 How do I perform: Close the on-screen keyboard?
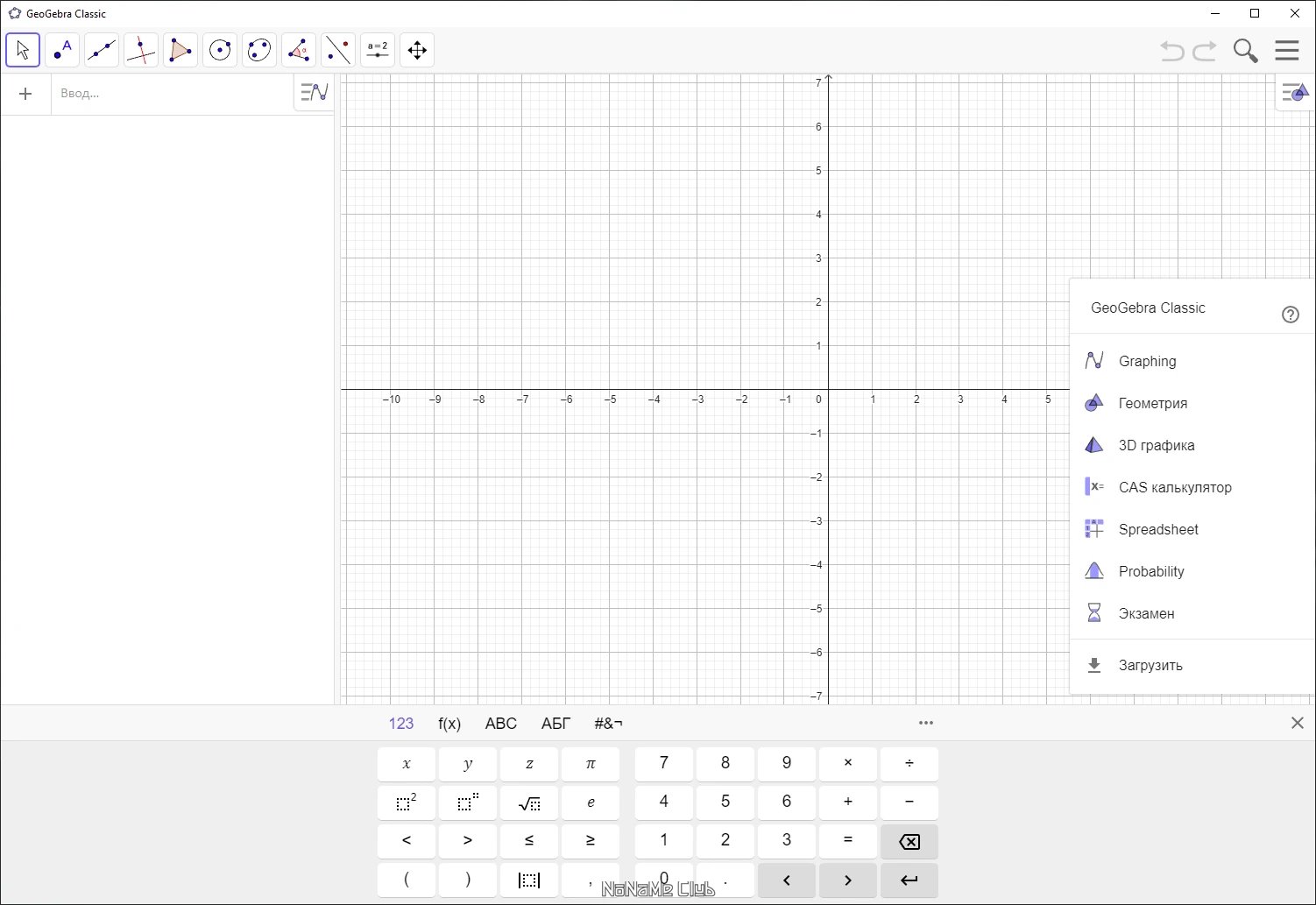[1298, 723]
